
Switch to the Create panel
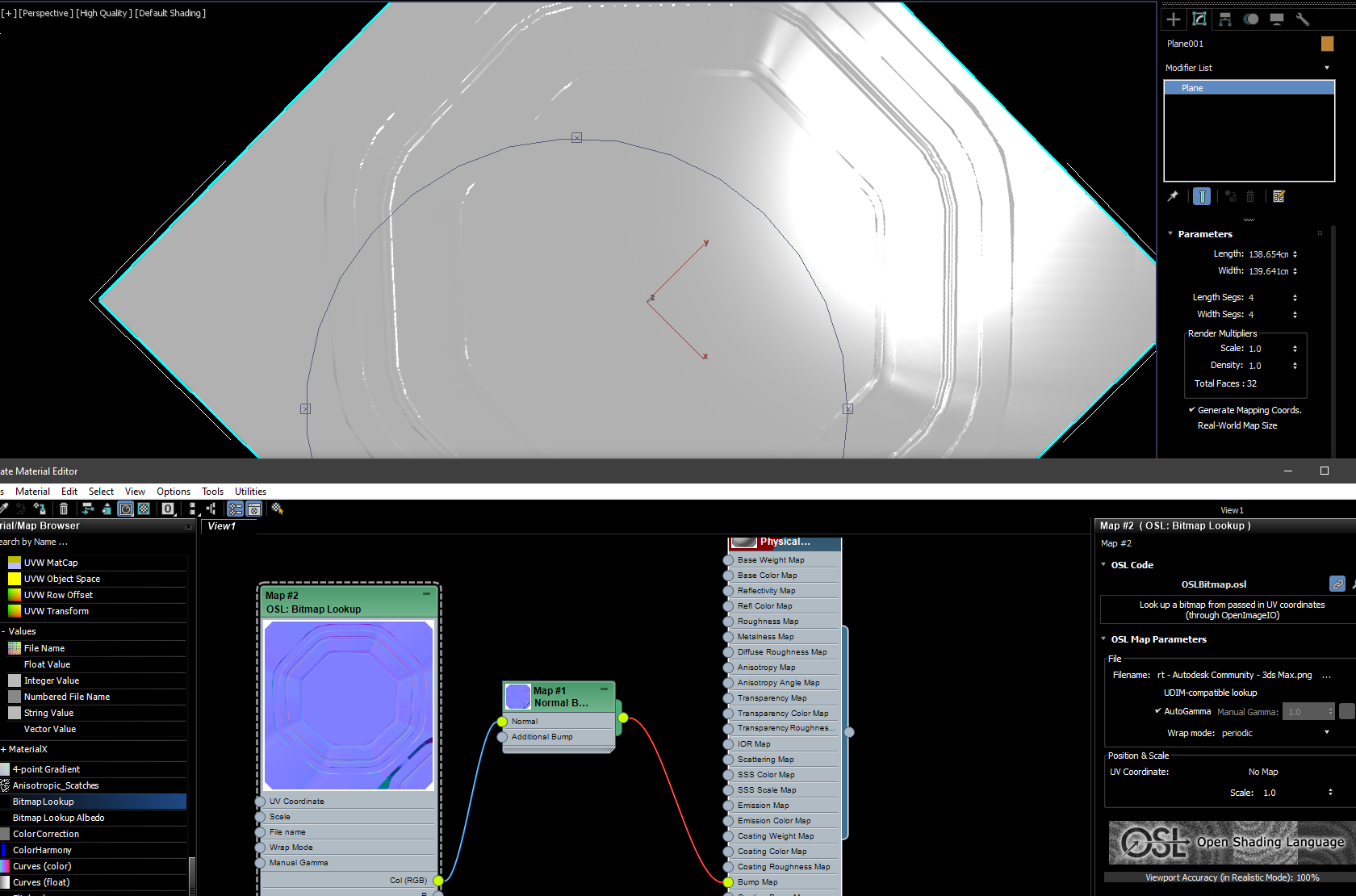[x=1173, y=19]
